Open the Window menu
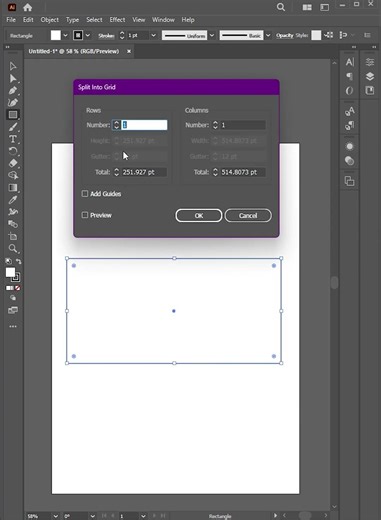Screen dimensions: 381x520 tap(163, 20)
